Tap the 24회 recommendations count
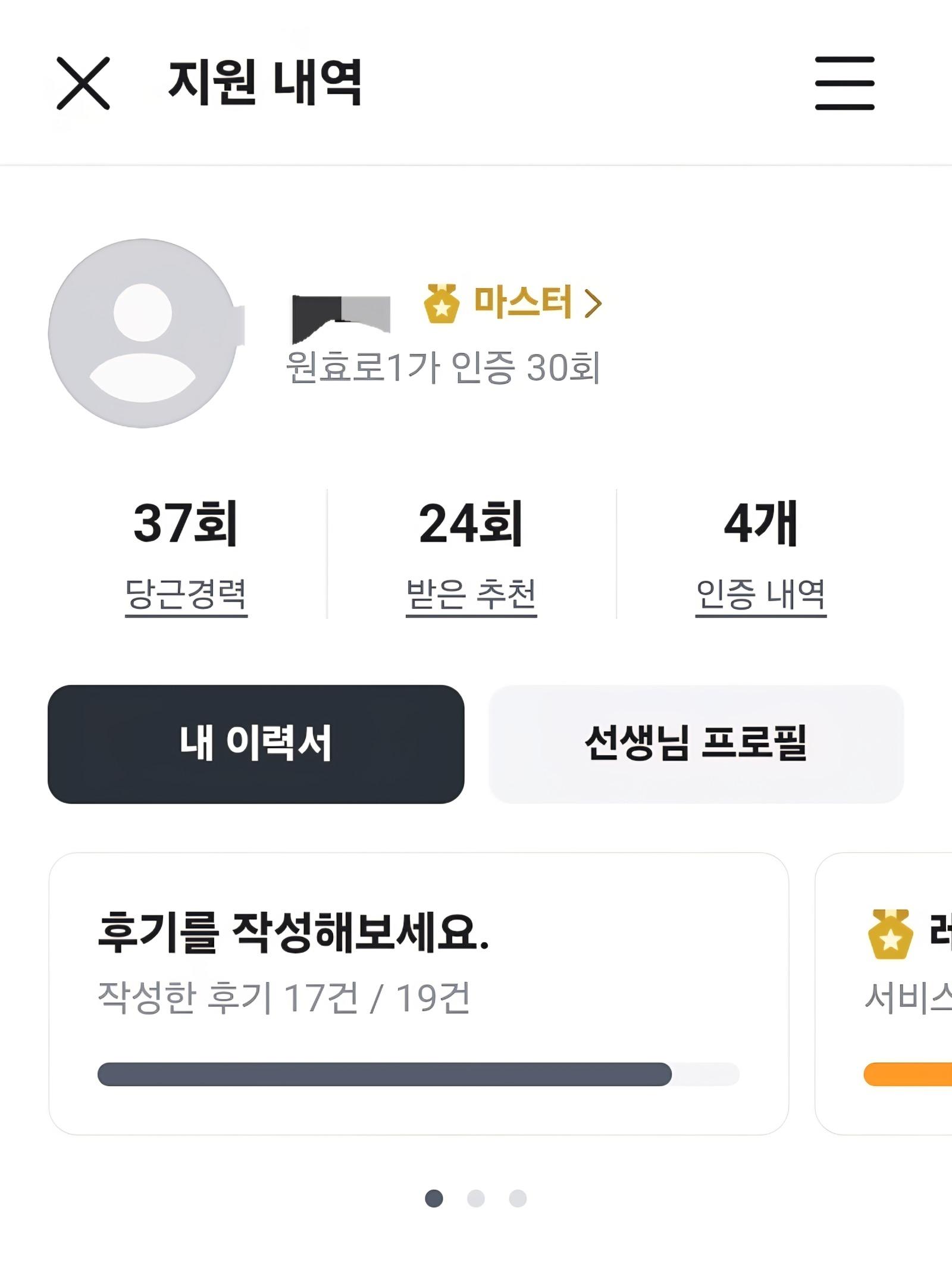Viewport: 952px width, 1270px height. pyautogui.click(x=471, y=523)
